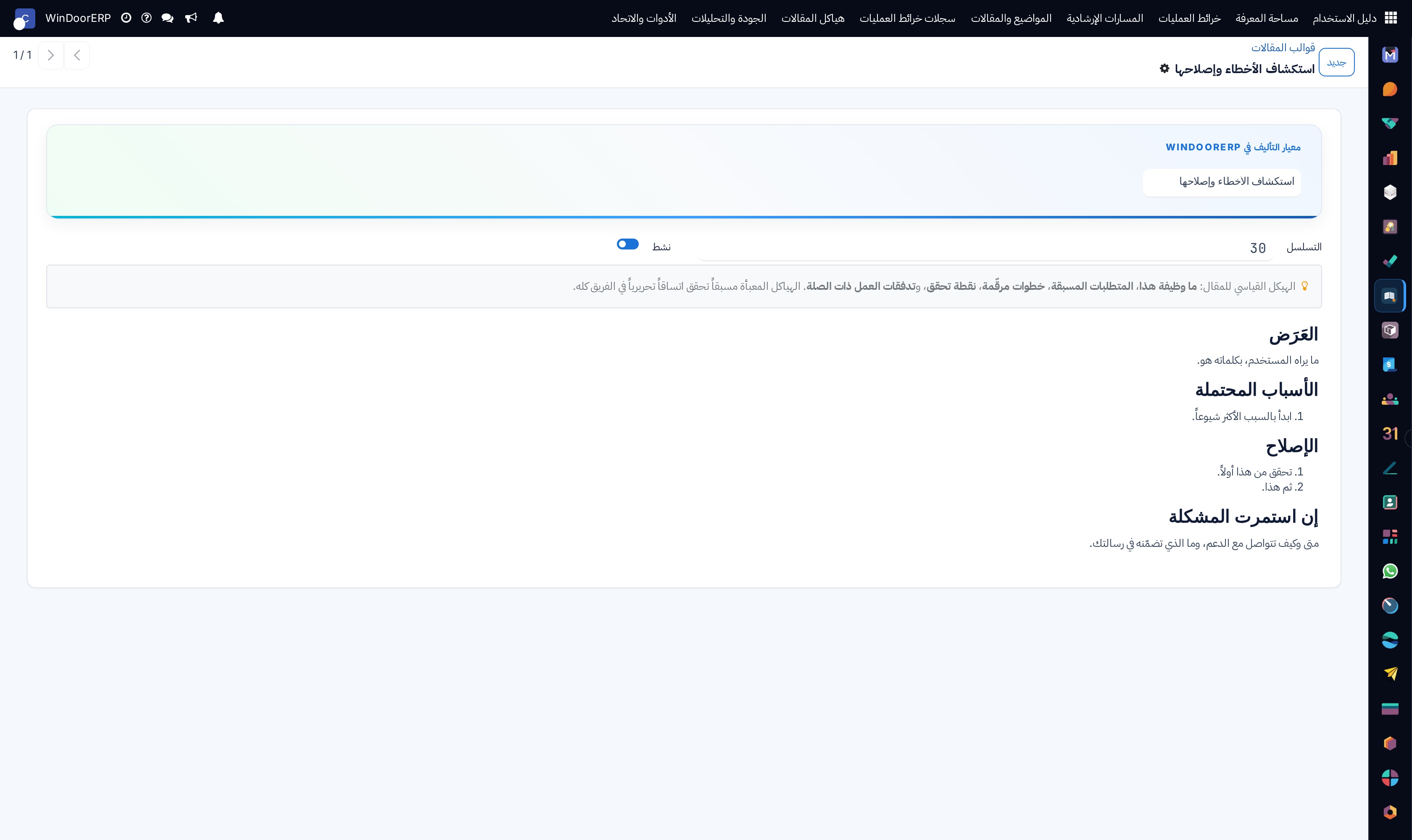The height and width of the screenshot is (840, 1412).
Task: Open the teal pen Sign app
Action: 1390,468
